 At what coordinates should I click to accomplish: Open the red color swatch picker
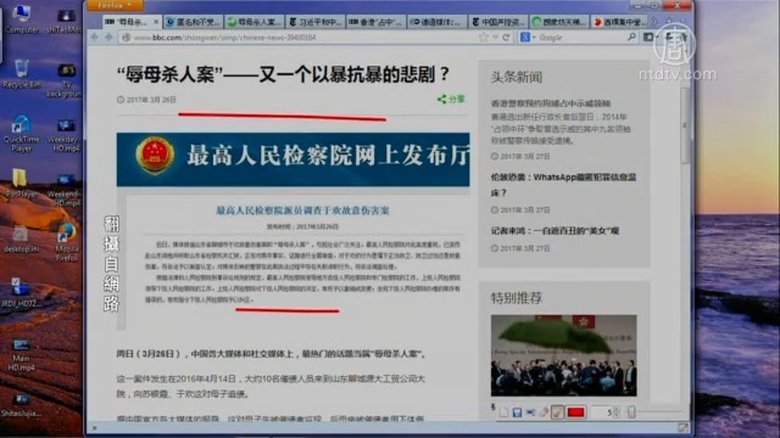[577, 412]
